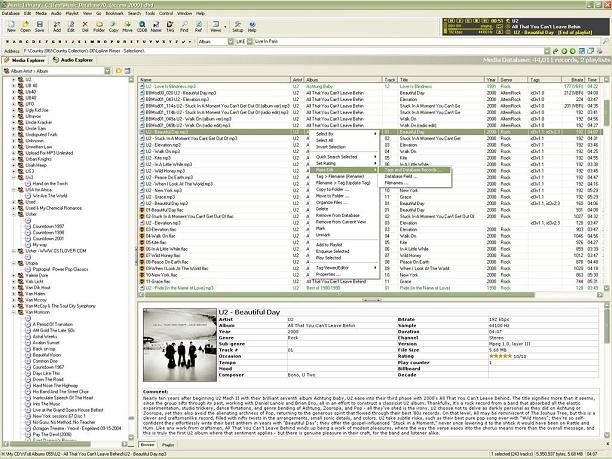Click the player seek progress bar
This screenshot has width=612, height=459.
[470, 29]
